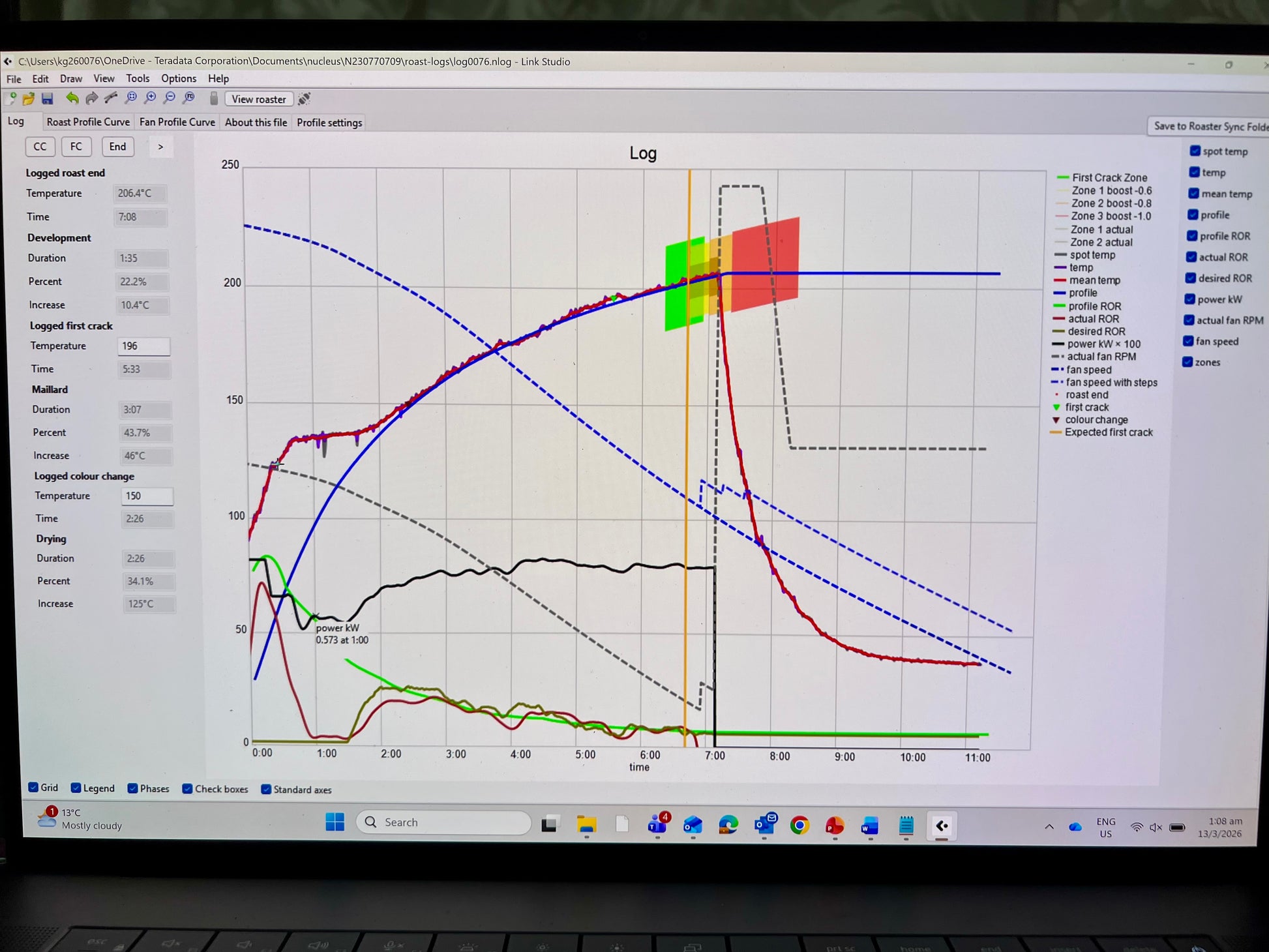Click the first crack Temperature input field
1269x952 pixels.
coord(143,346)
